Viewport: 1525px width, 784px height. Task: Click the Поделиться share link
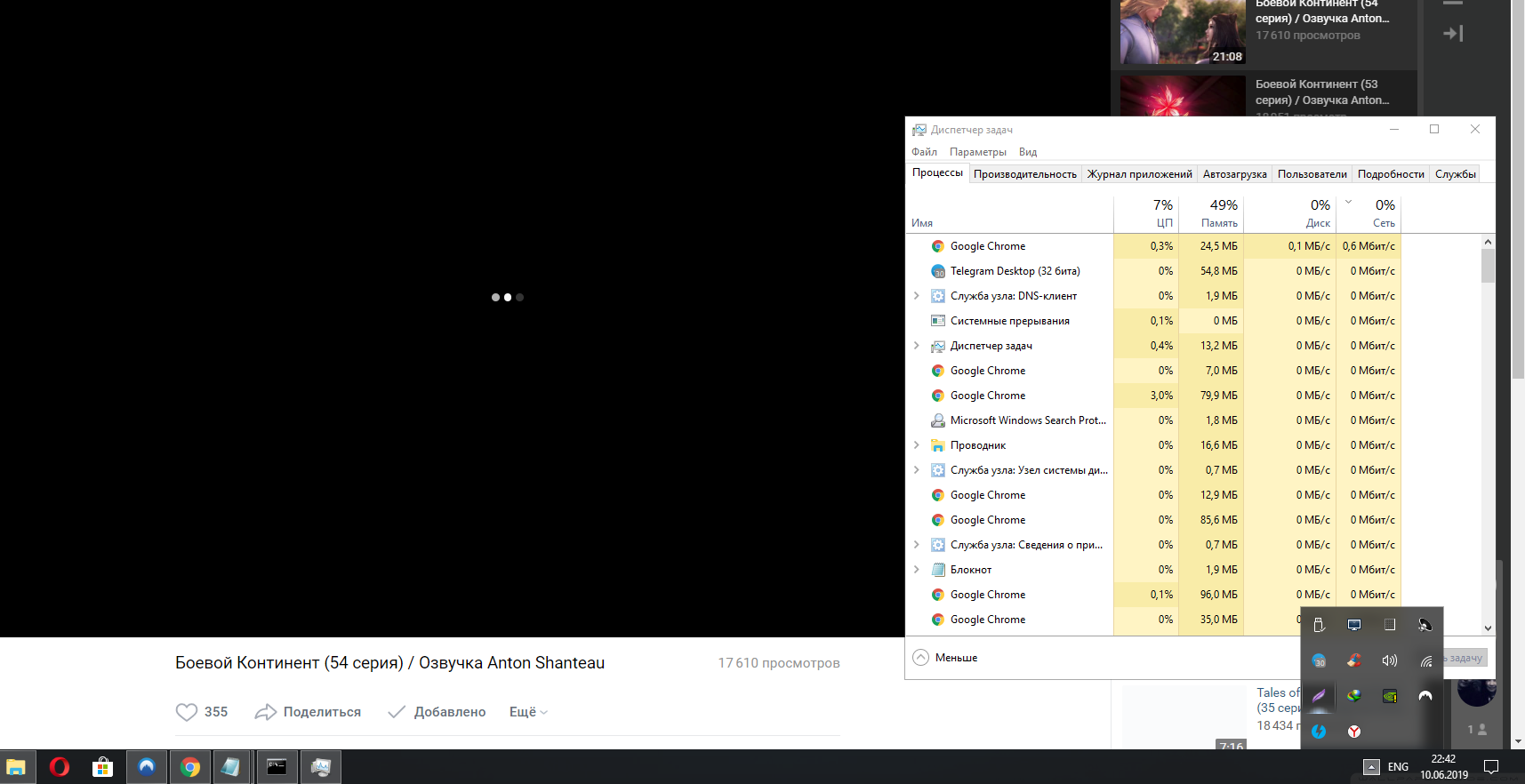(x=308, y=712)
